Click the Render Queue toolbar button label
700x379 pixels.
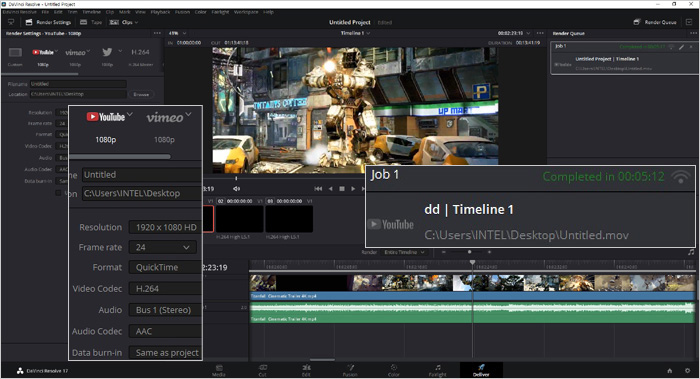tap(660, 22)
